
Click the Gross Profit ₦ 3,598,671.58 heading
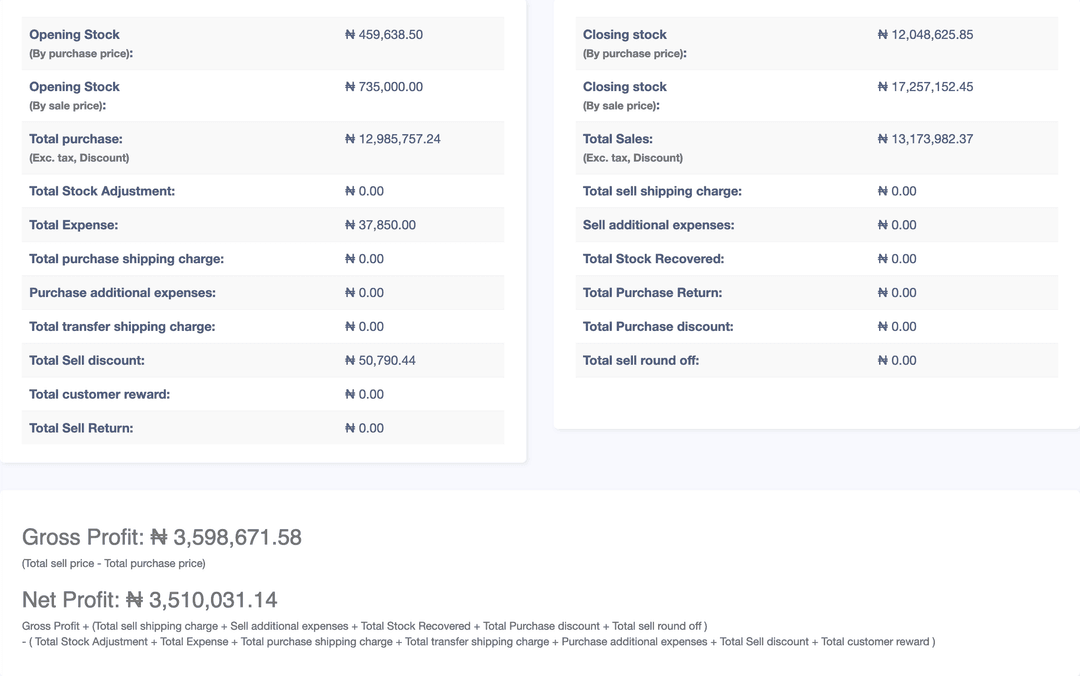[x=162, y=537]
